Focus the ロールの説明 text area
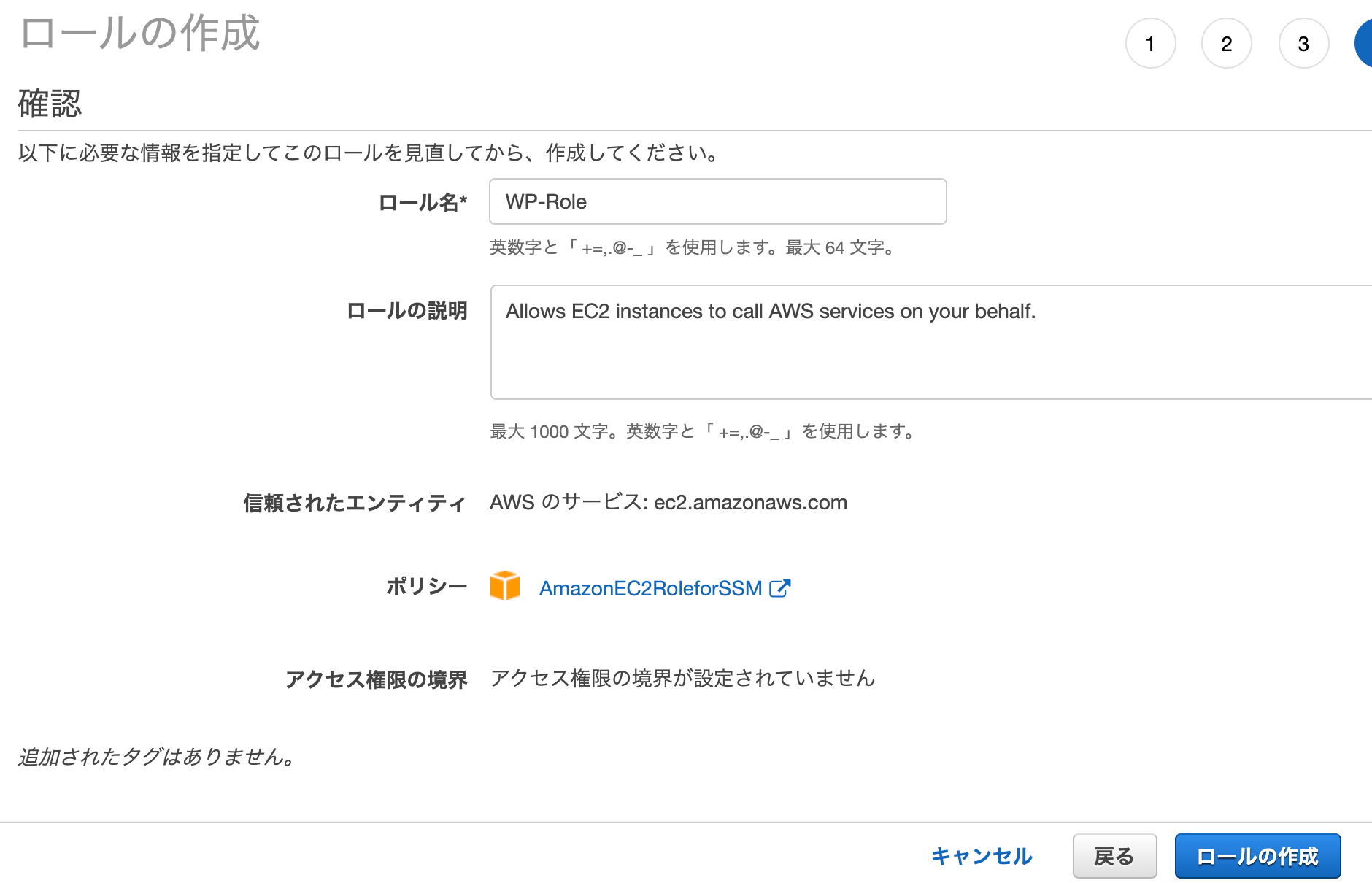Image resolution: width=1372 pixels, height=883 pixels. (931, 342)
